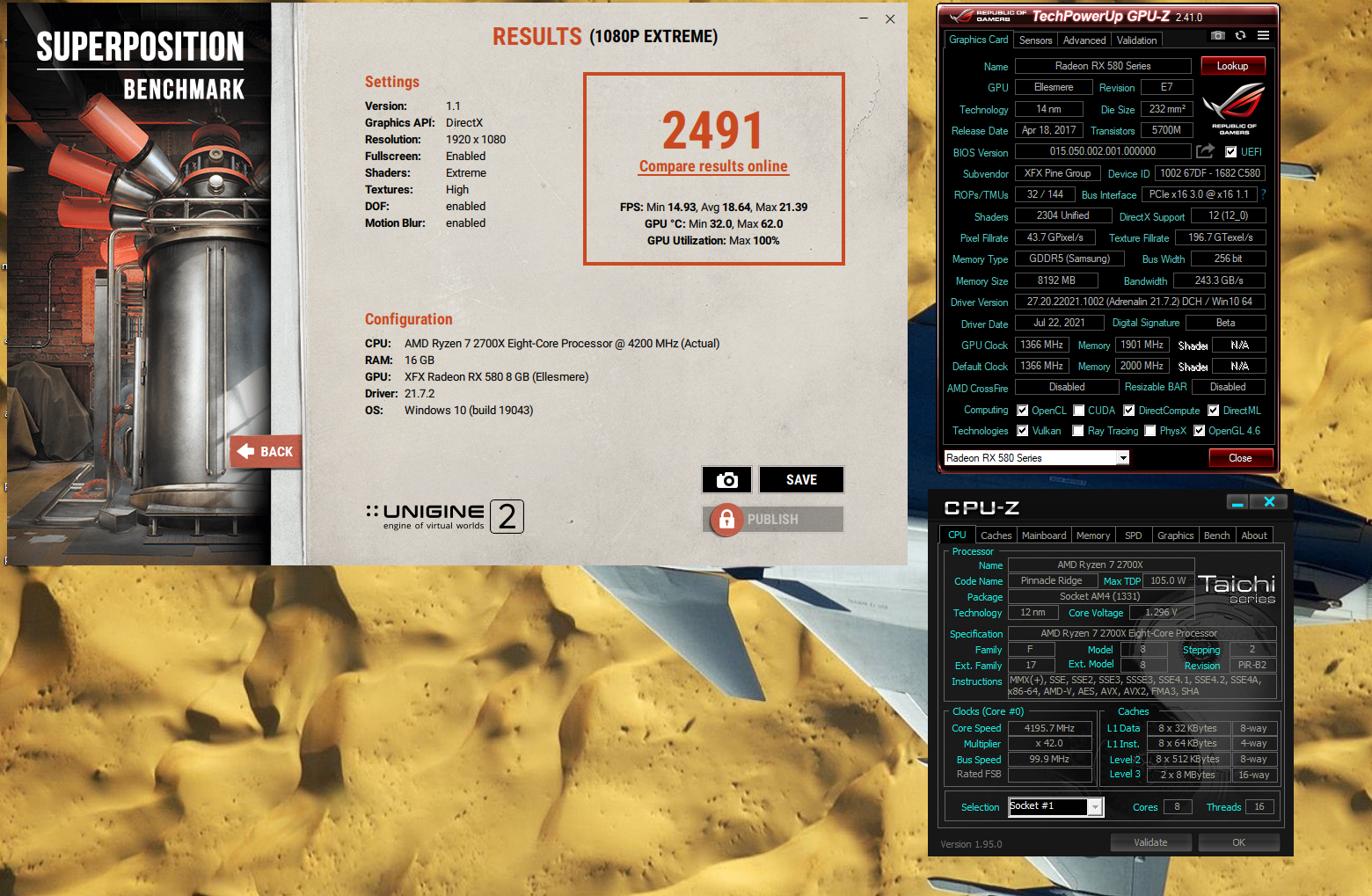Toggle the DirectML checkbox
This screenshot has width=1372, height=896.
pos(1214,411)
